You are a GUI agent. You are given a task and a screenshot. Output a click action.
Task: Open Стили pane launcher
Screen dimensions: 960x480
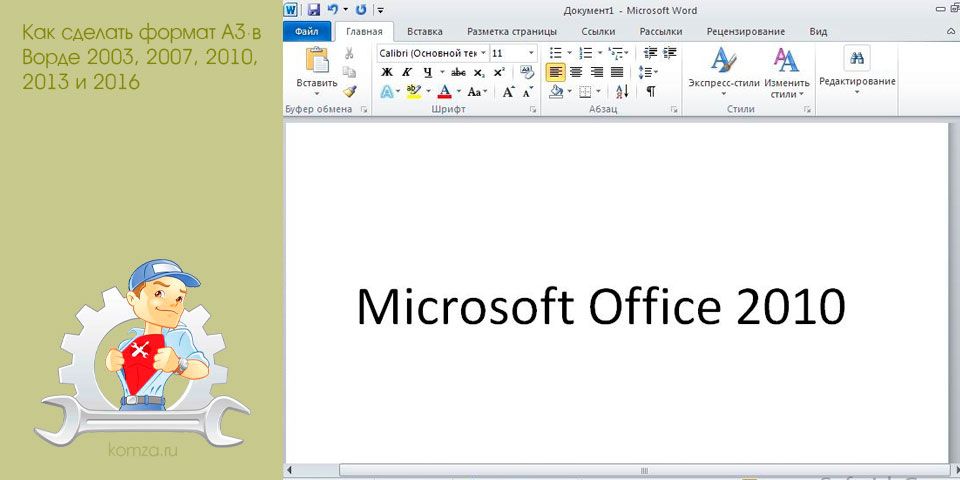point(808,110)
